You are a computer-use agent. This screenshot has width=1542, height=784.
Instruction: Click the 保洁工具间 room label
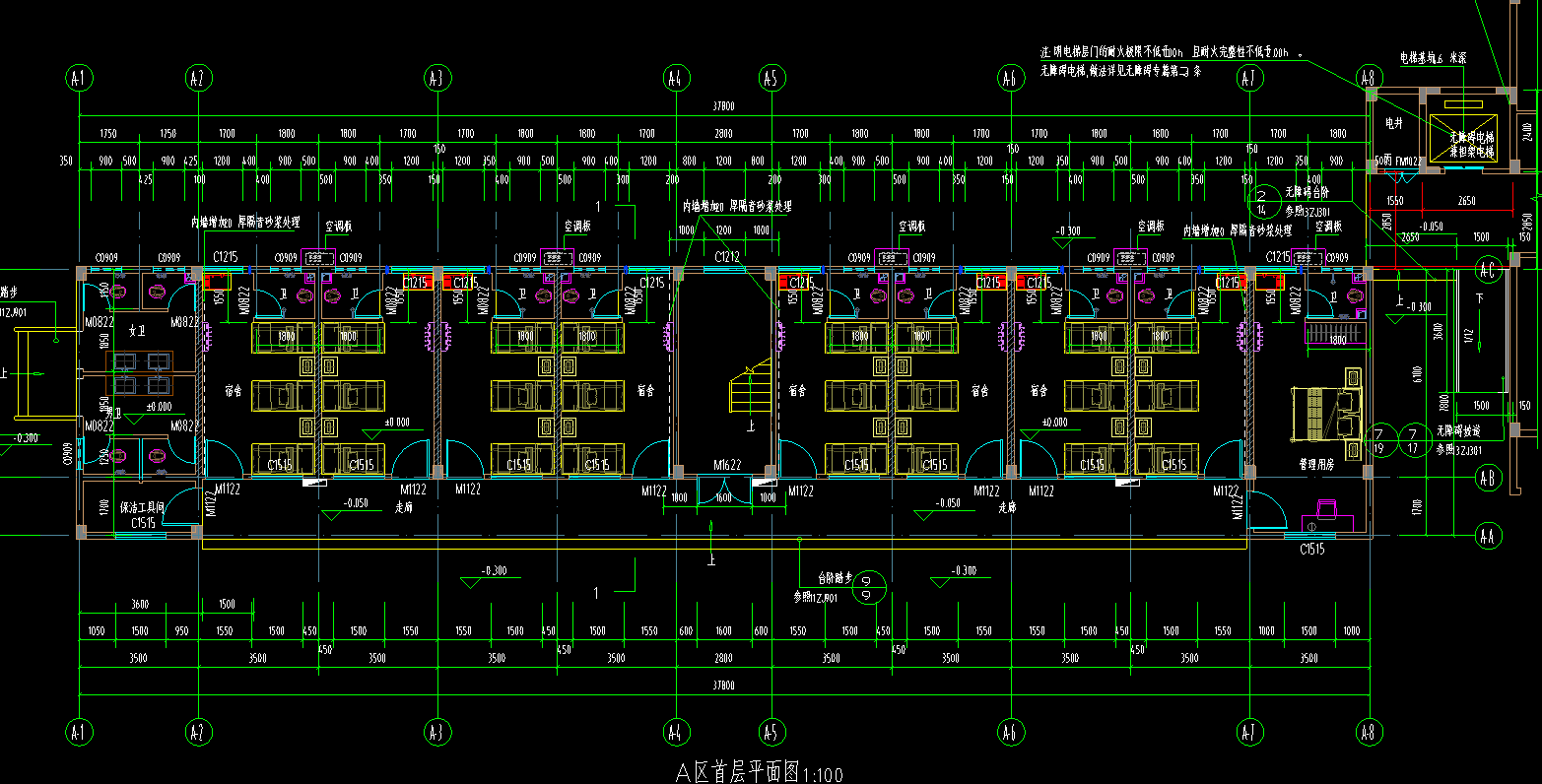click(x=142, y=508)
